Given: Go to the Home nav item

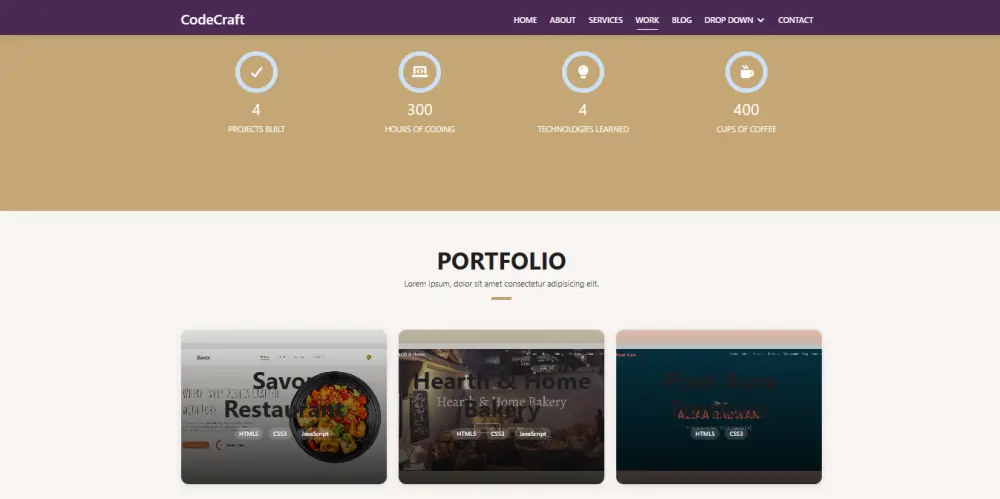Looking at the screenshot, I should pos(525,20).
